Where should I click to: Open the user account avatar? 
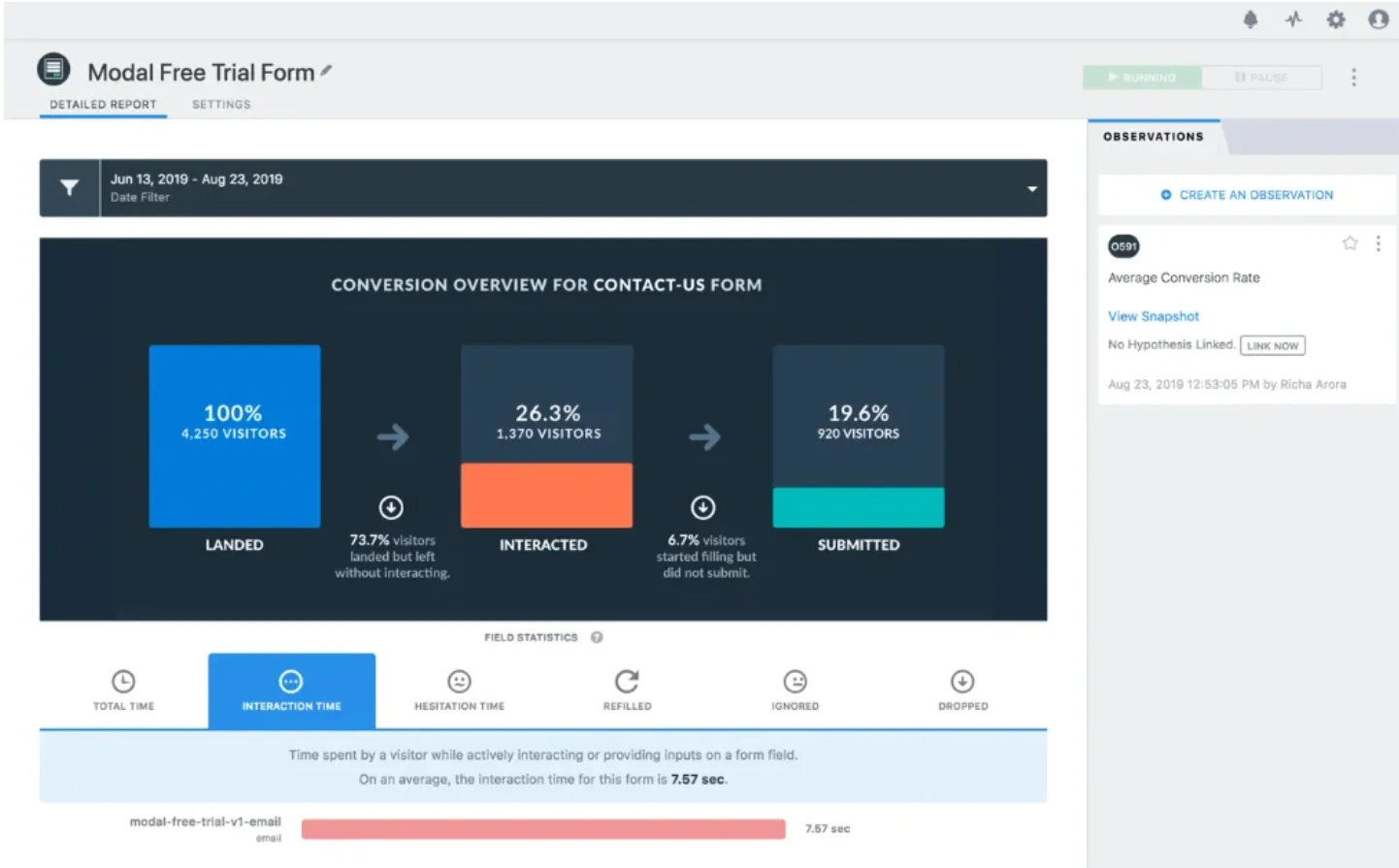(x=1378, y=19)
